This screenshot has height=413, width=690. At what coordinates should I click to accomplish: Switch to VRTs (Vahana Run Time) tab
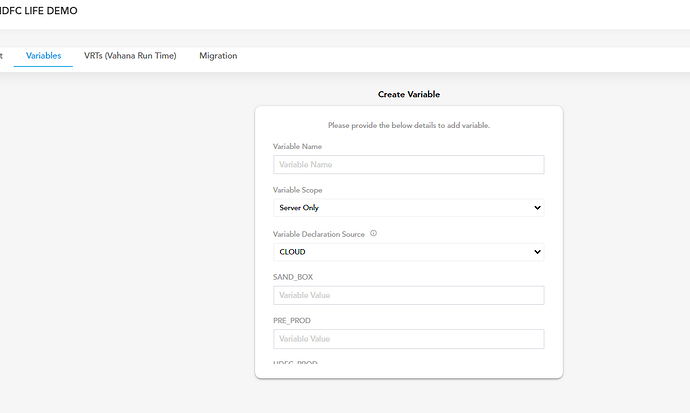pyautogui.click(x=130, y=56)
